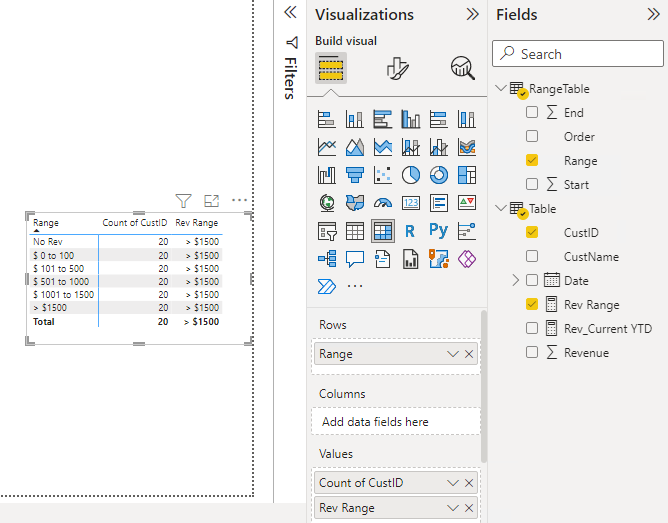Open dropdown for Count of CustID value

point(452,483)
